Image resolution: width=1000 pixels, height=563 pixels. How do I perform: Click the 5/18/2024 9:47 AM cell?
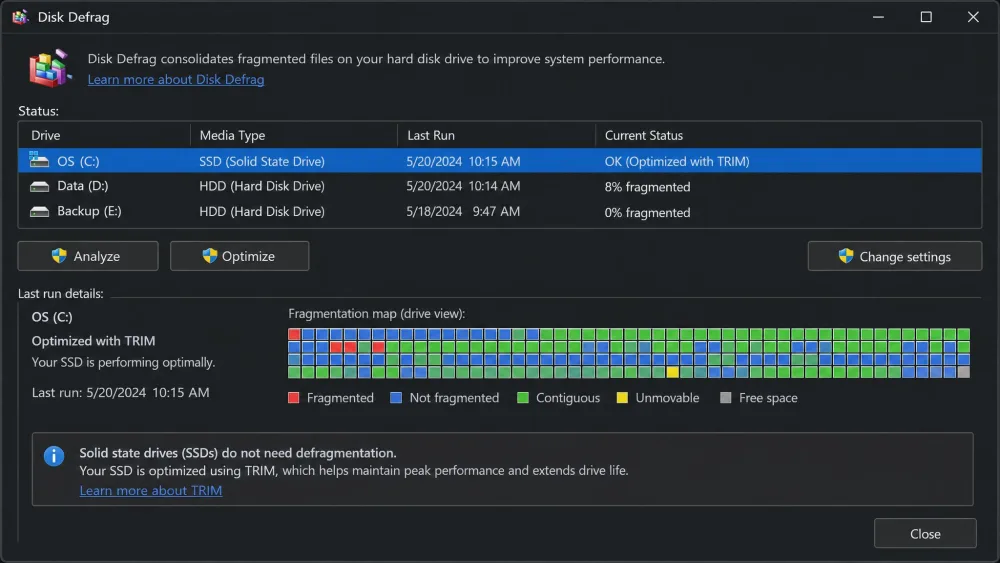[463, 212]
